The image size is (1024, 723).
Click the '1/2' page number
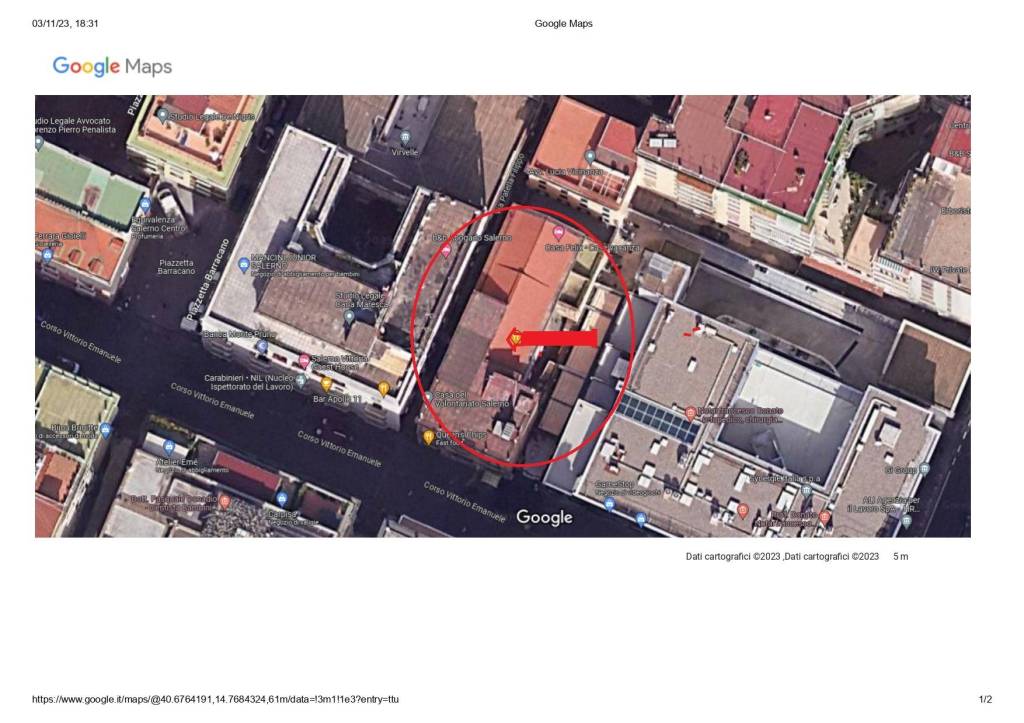tap(985, 699)
